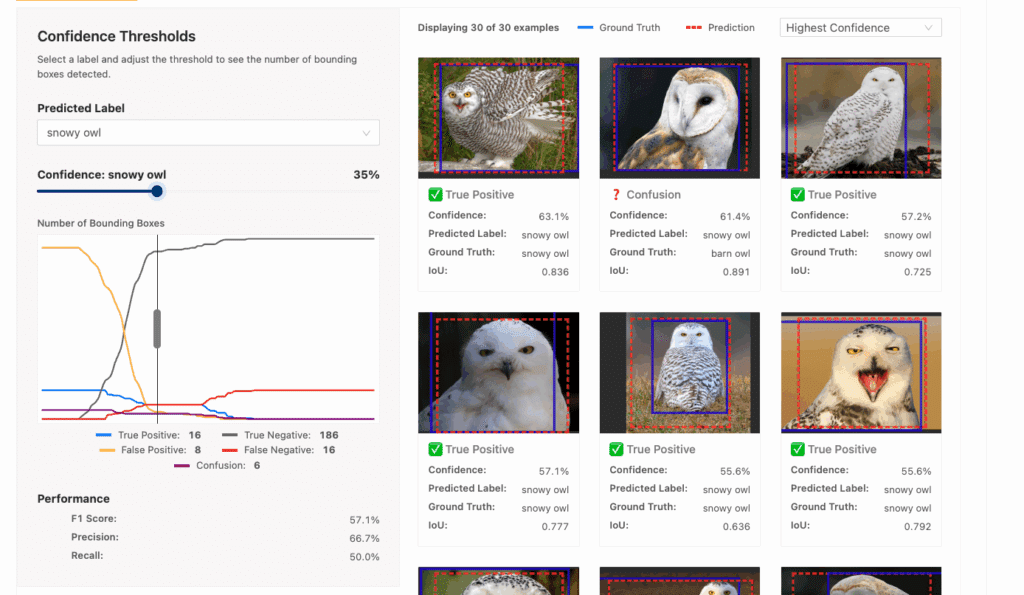Click the blue Ground Truth legend line

(x=585, y=27)
